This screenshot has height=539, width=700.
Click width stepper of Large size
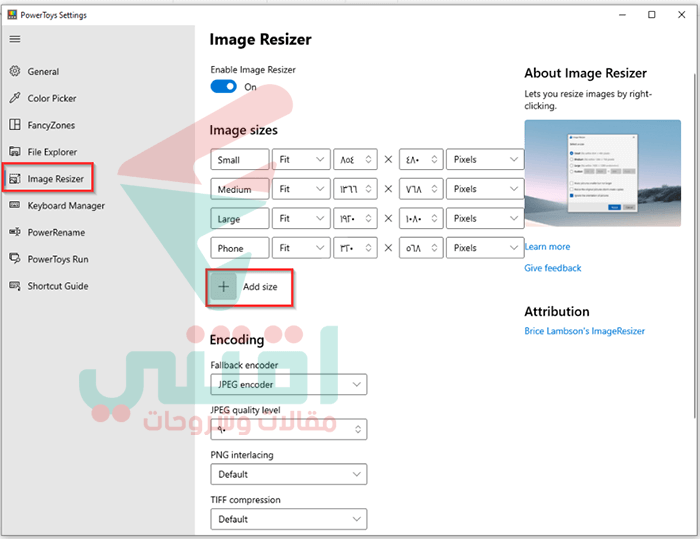[368, 218]
